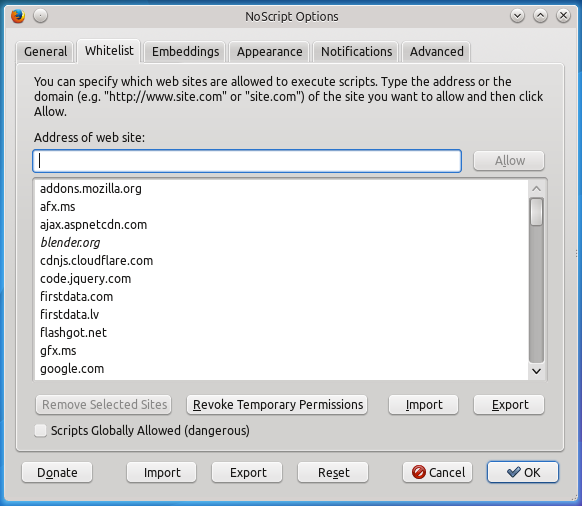Click the whitelist scrollbar thumb
Image resolution: width=582 pixels, height=506 pixels.
tap(536, 212)
